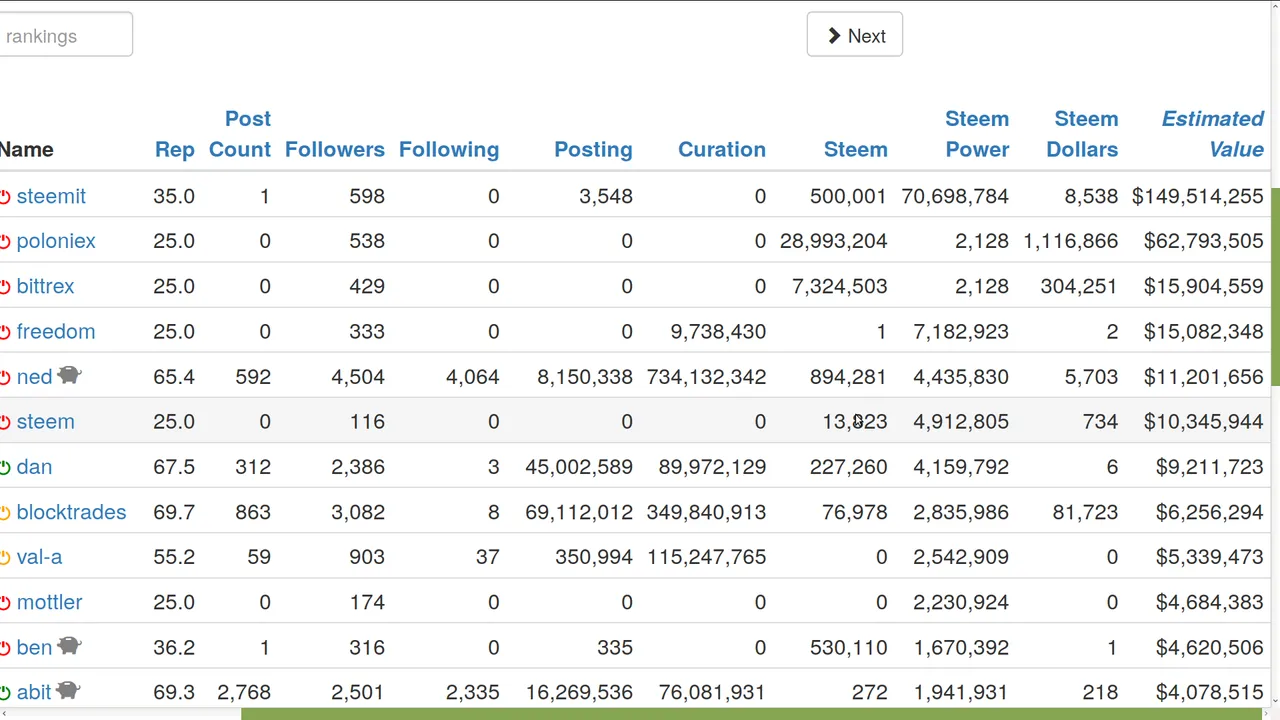This screenshot has height=720, width=1280.
Task: Sort table by Following column
Action: click(449, 150)
